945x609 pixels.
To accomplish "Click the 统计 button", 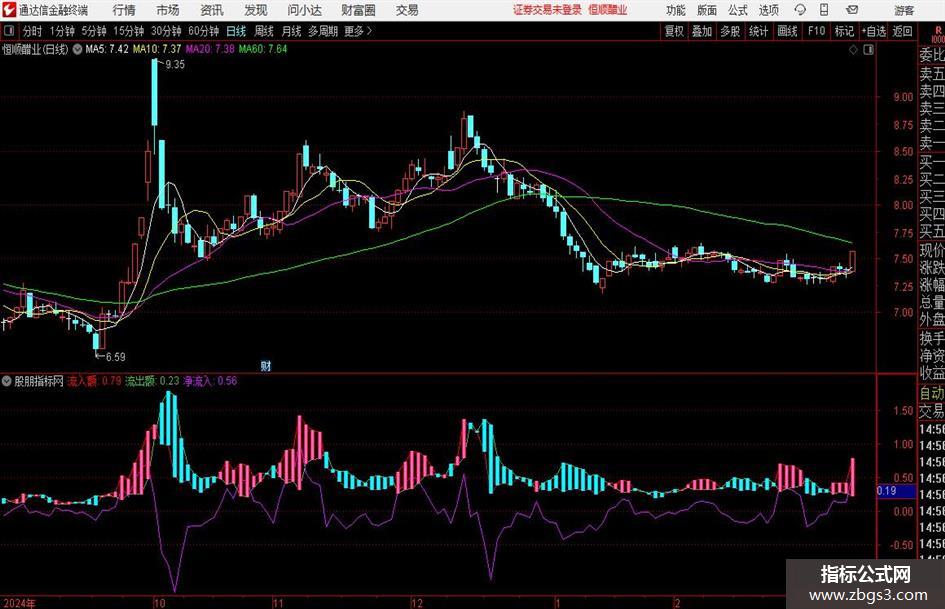I will click(x=758, y=31).
